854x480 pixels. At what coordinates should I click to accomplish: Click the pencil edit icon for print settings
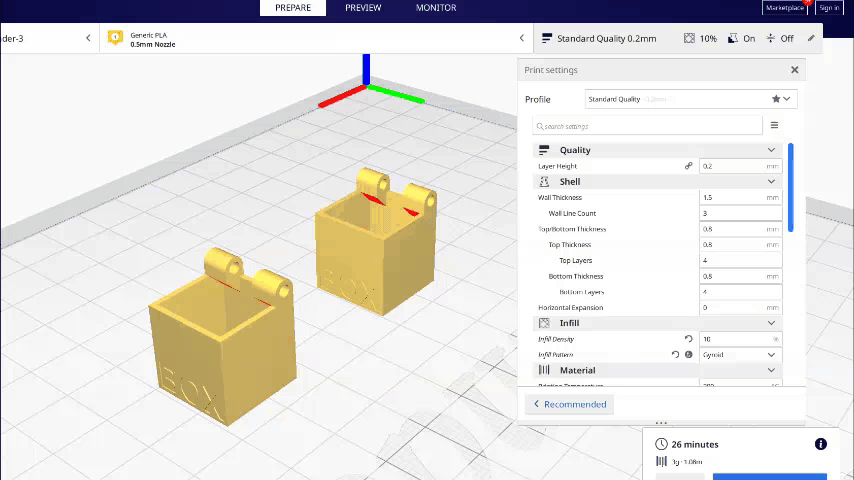[x=811, y=38]
